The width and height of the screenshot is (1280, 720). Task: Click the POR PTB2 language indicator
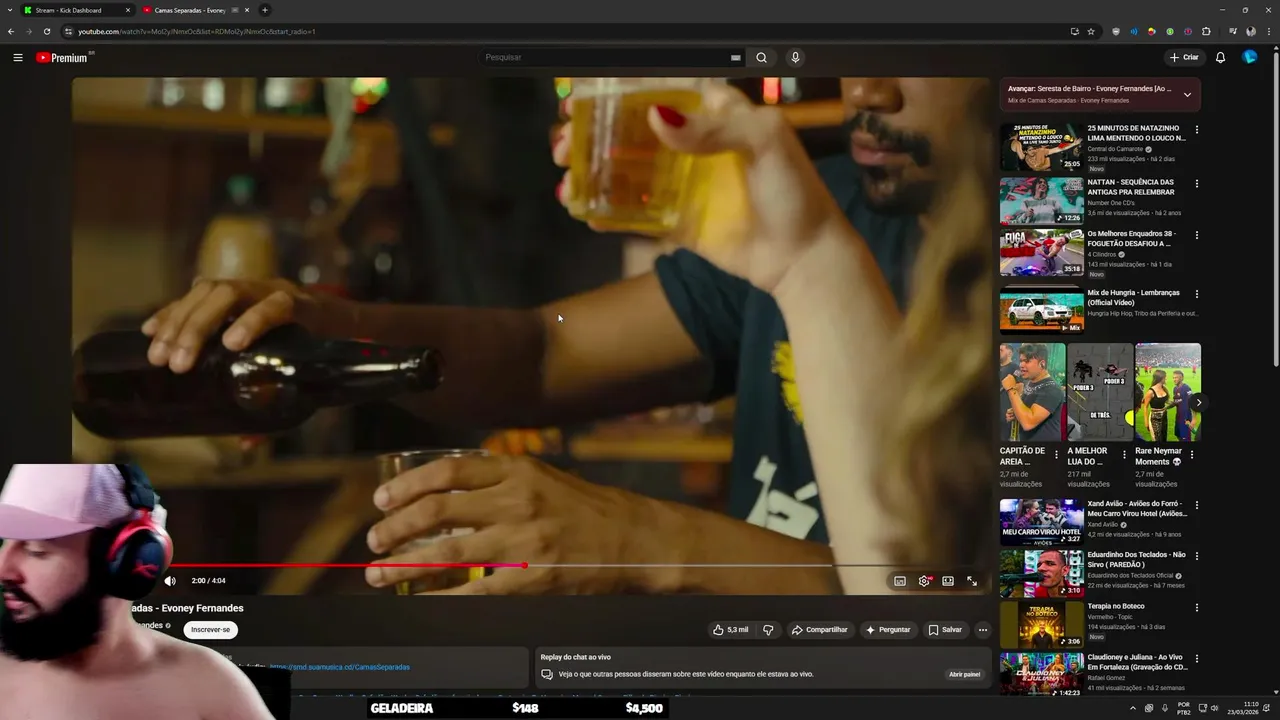coord(1184,708)
